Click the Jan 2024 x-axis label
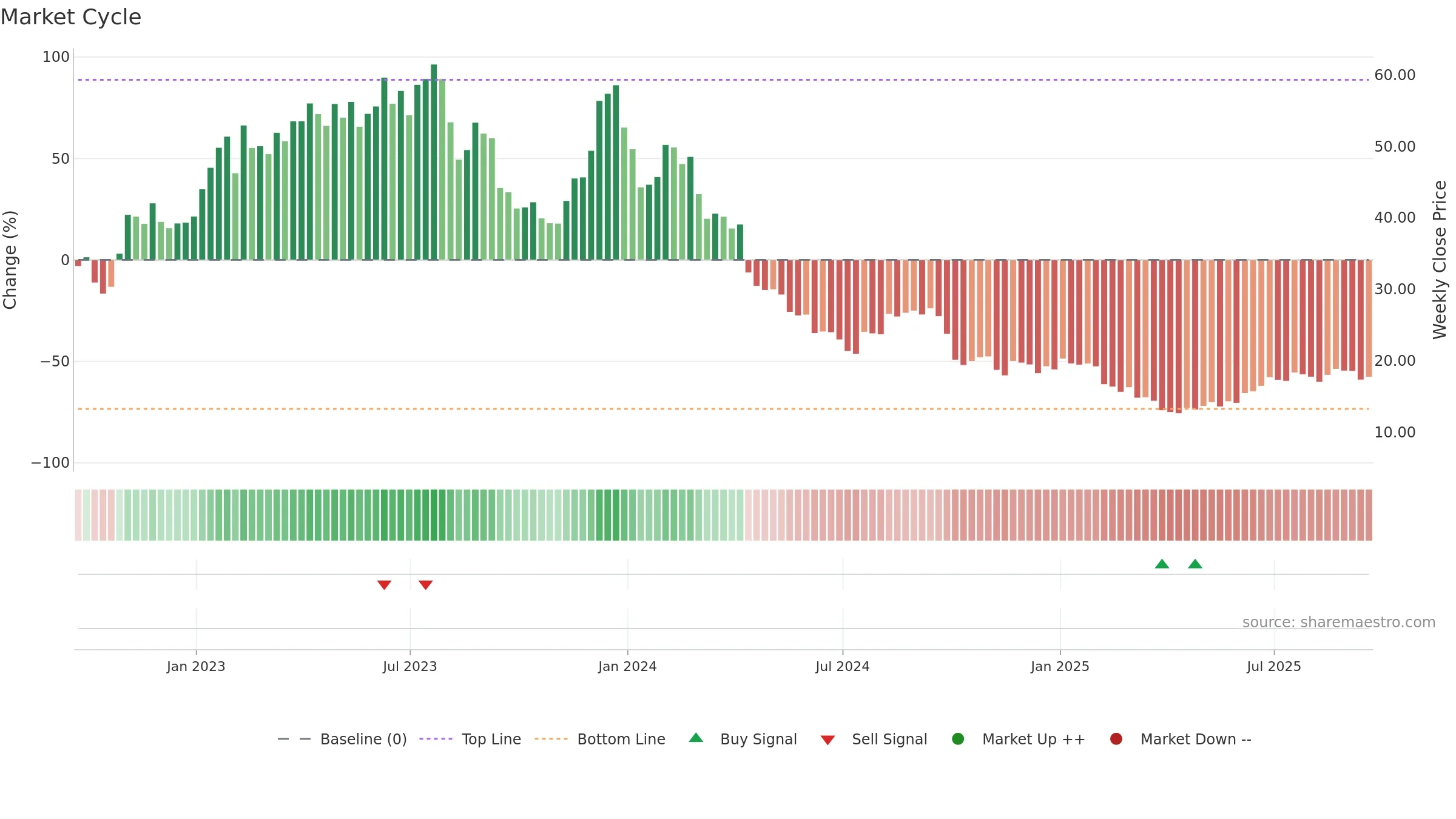Screen dimensions: 1456x819 627,667
